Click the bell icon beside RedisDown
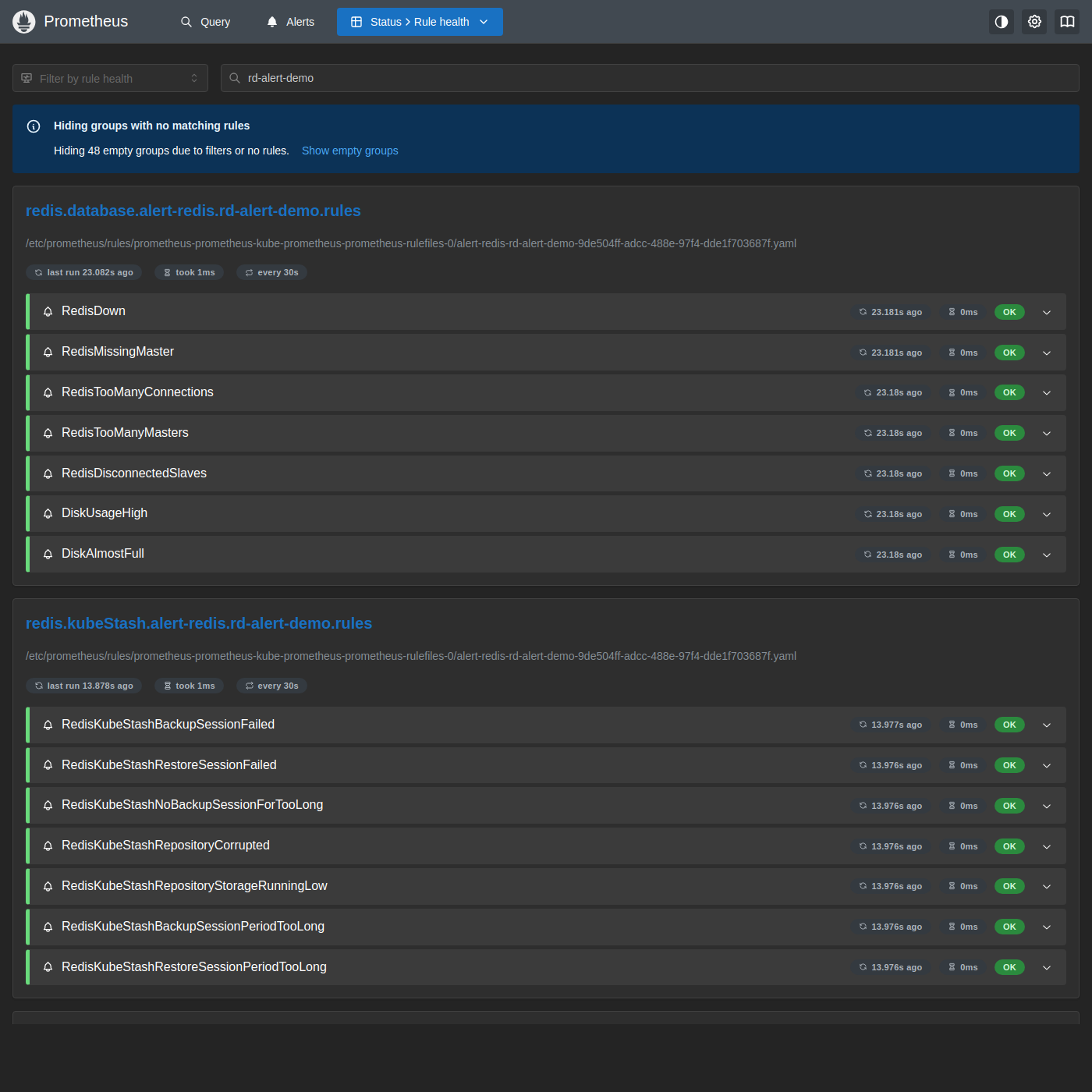 48,312
